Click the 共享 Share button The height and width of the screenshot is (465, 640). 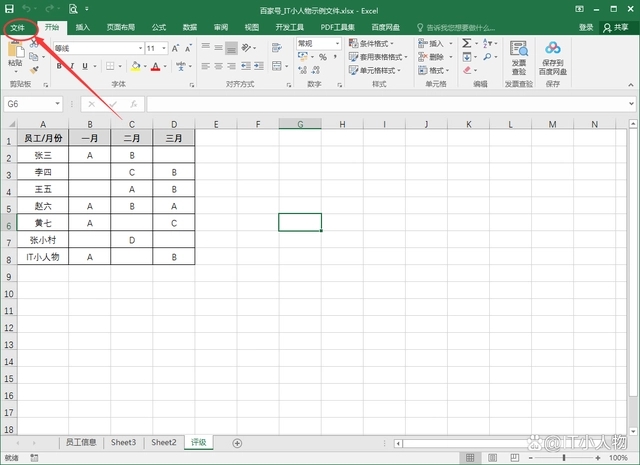pyautogui.click(x=616, y=27)
